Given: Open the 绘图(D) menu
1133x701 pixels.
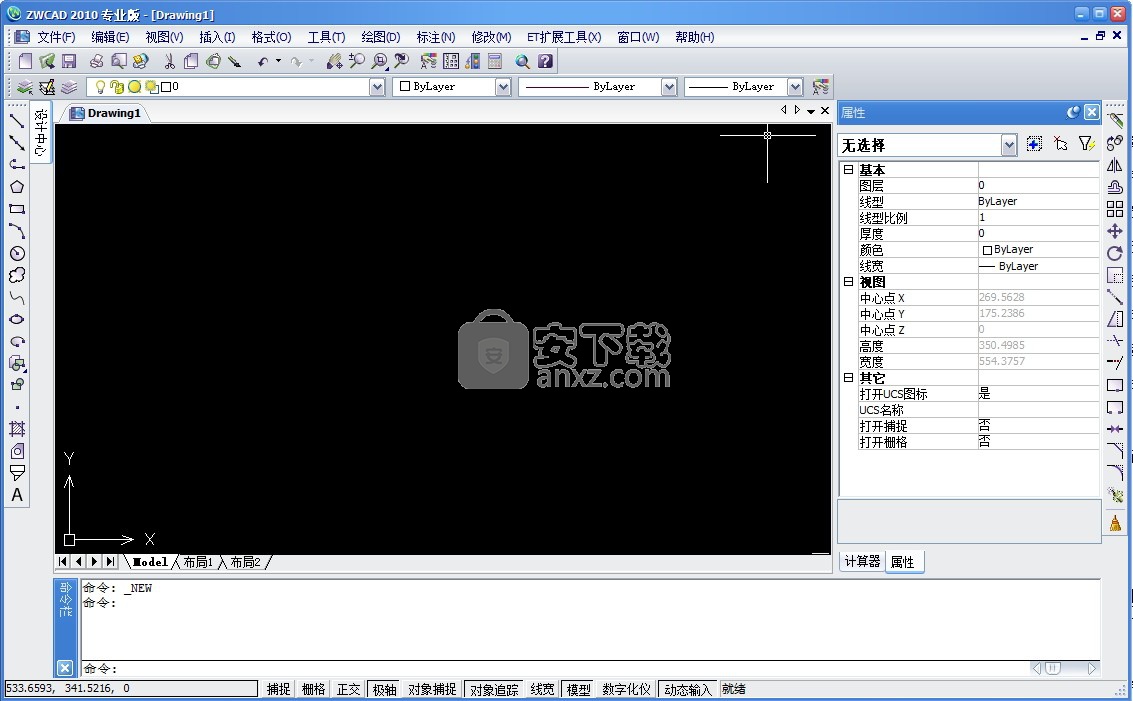Looking at the screenshot, I should tap(381, 37).
